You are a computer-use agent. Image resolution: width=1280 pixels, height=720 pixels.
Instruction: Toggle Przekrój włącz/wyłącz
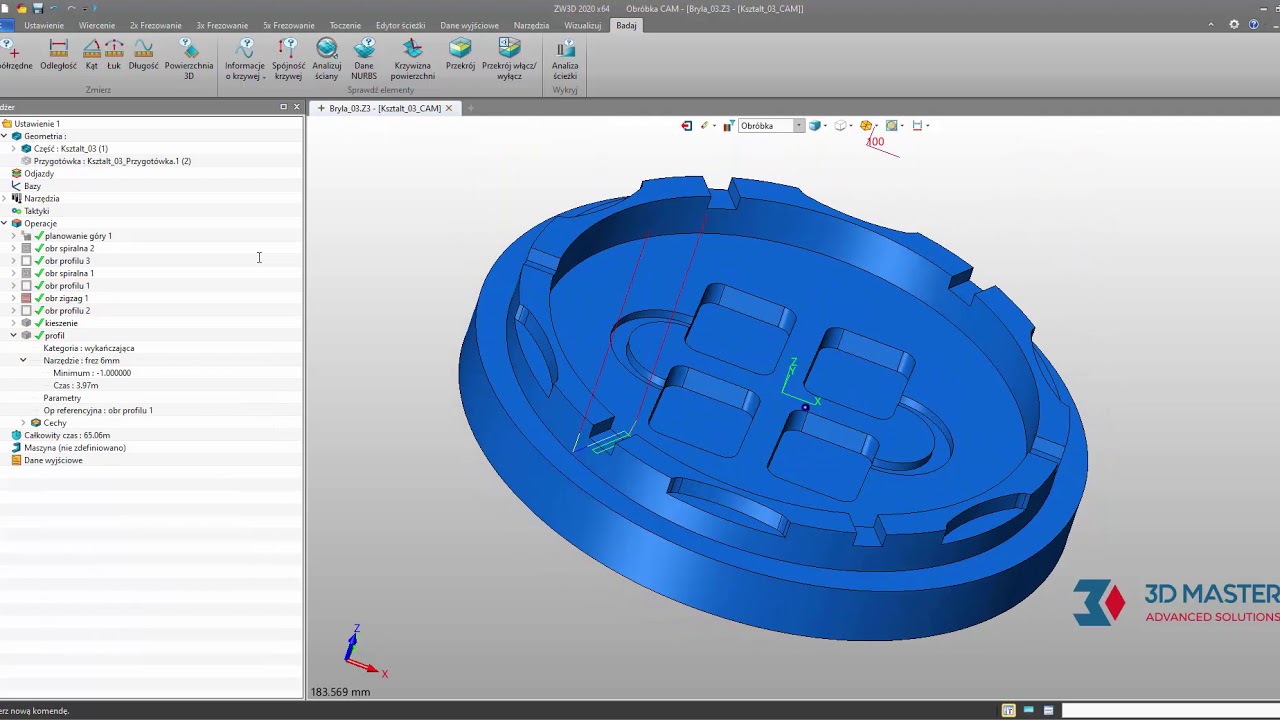click(x=509, y=59)
